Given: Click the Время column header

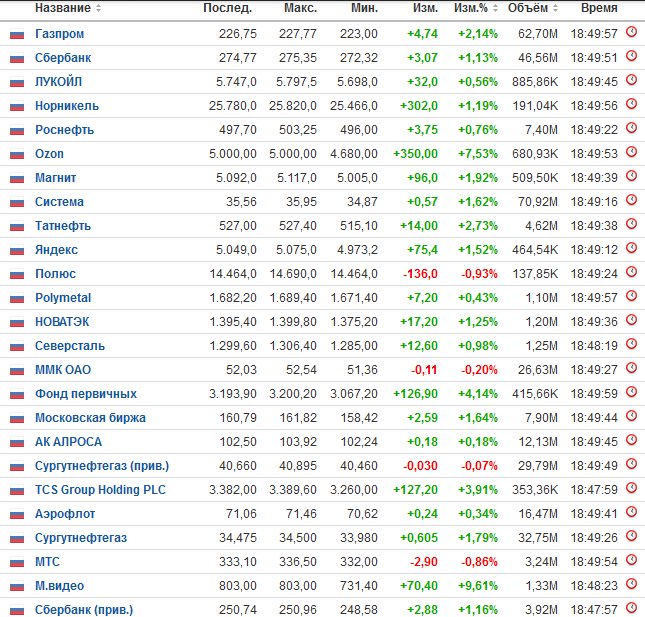Looking at the screenshot, I should tap(599, 8).
